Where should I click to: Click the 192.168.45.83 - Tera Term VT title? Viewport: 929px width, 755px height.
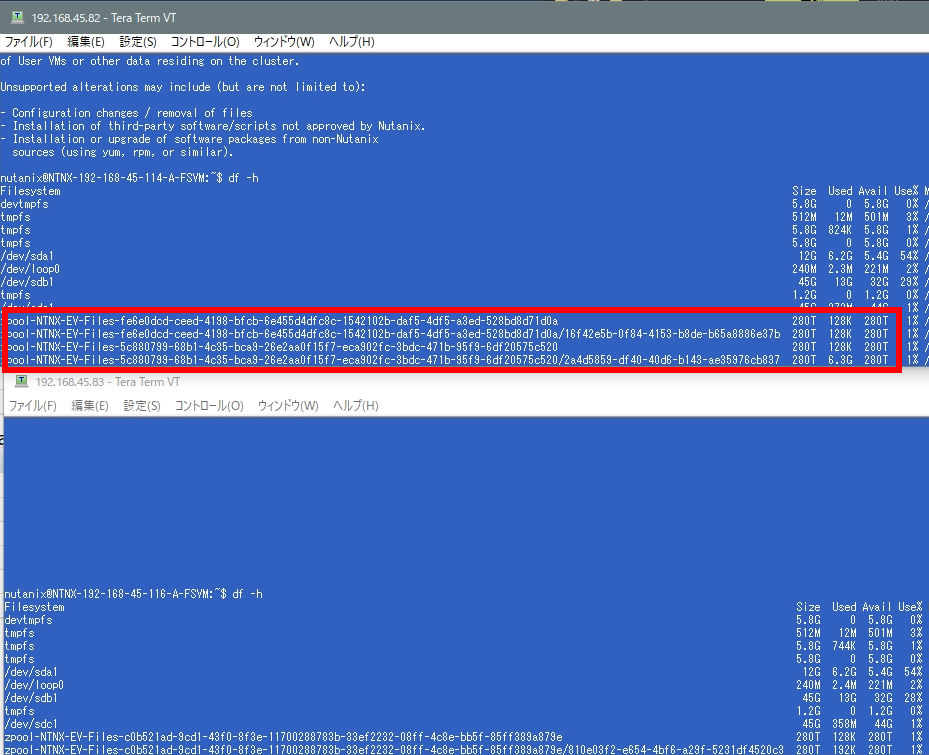[108, 382]
